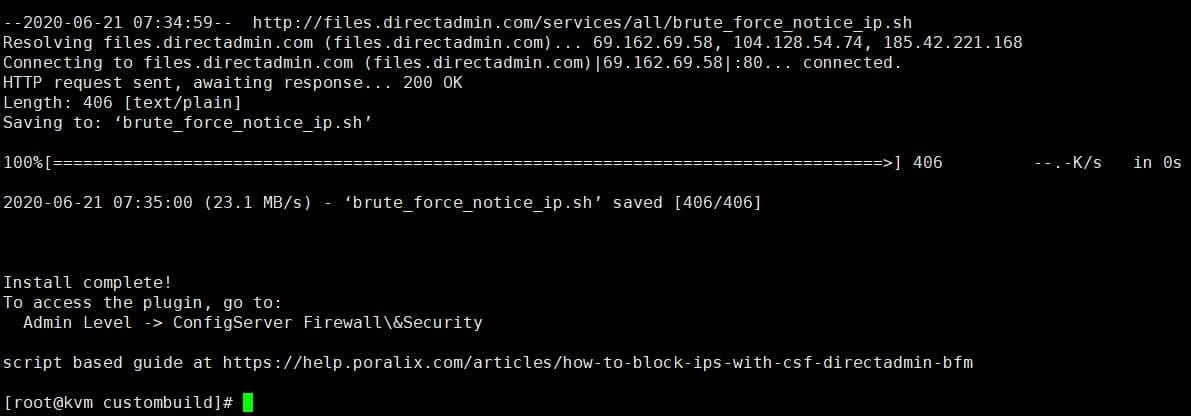Click the green terminal cursor block
The width and height of the screenshot is (1191, 416).
coord(248,402)
